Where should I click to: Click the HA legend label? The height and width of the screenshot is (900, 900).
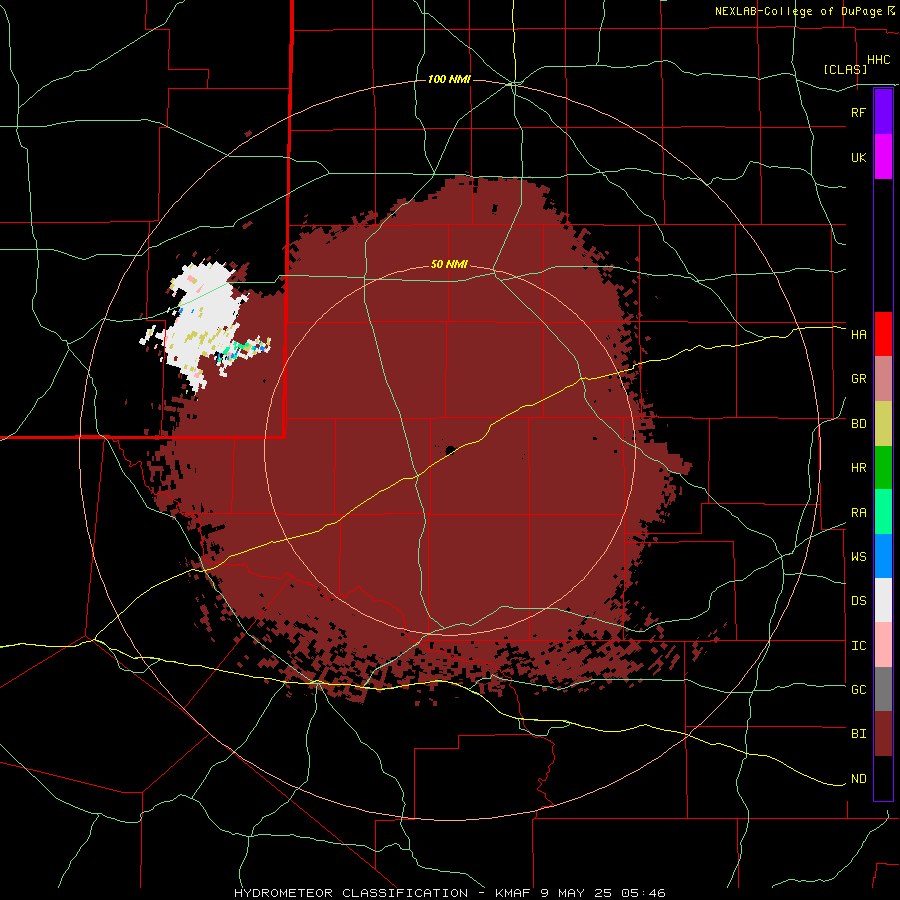point(858,335)
